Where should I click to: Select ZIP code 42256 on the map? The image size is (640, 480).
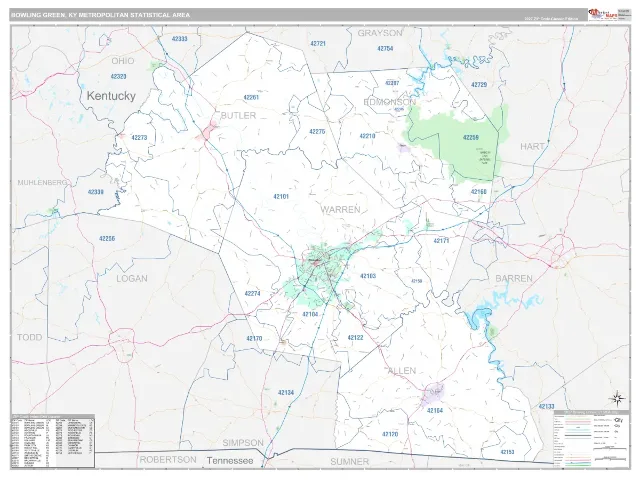(x=107, y=238)
